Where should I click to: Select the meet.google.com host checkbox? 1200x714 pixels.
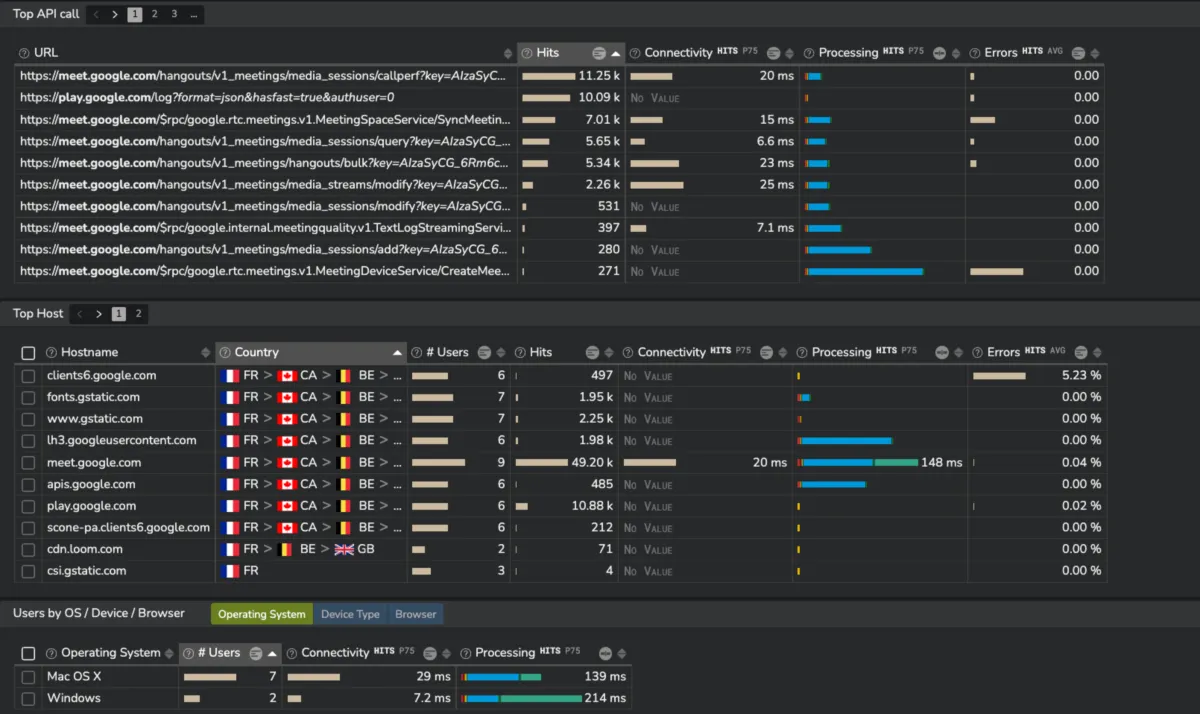tap(28, 463)
